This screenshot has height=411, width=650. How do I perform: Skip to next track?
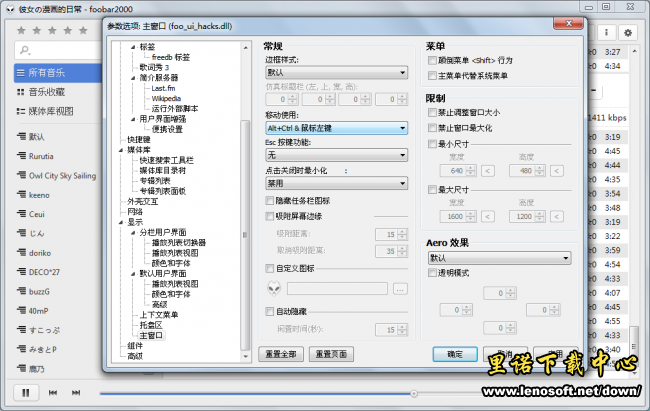(76, 393)
